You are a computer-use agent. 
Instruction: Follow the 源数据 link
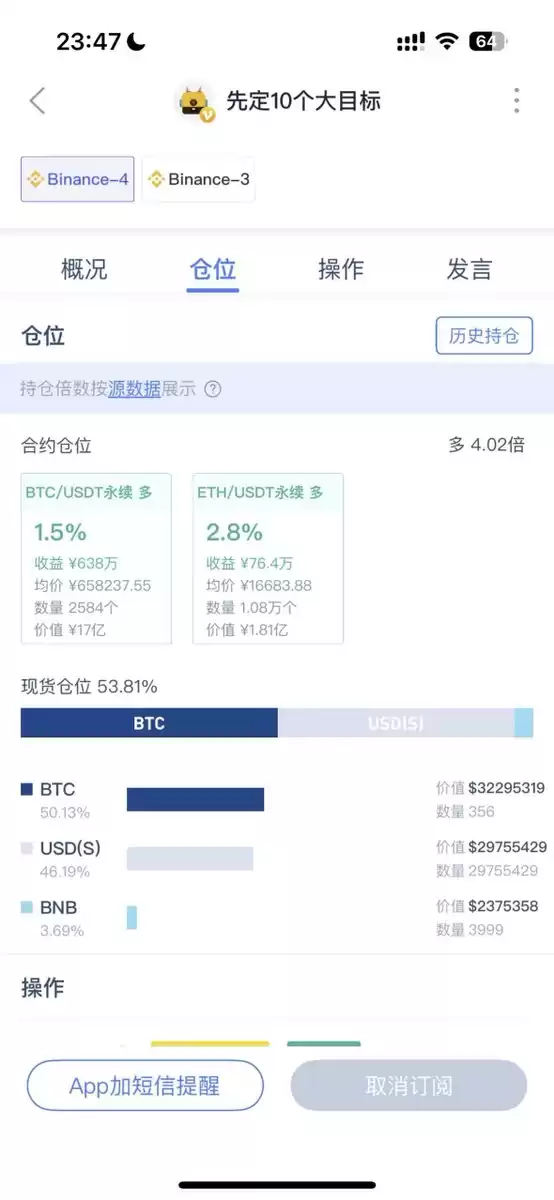134,389
